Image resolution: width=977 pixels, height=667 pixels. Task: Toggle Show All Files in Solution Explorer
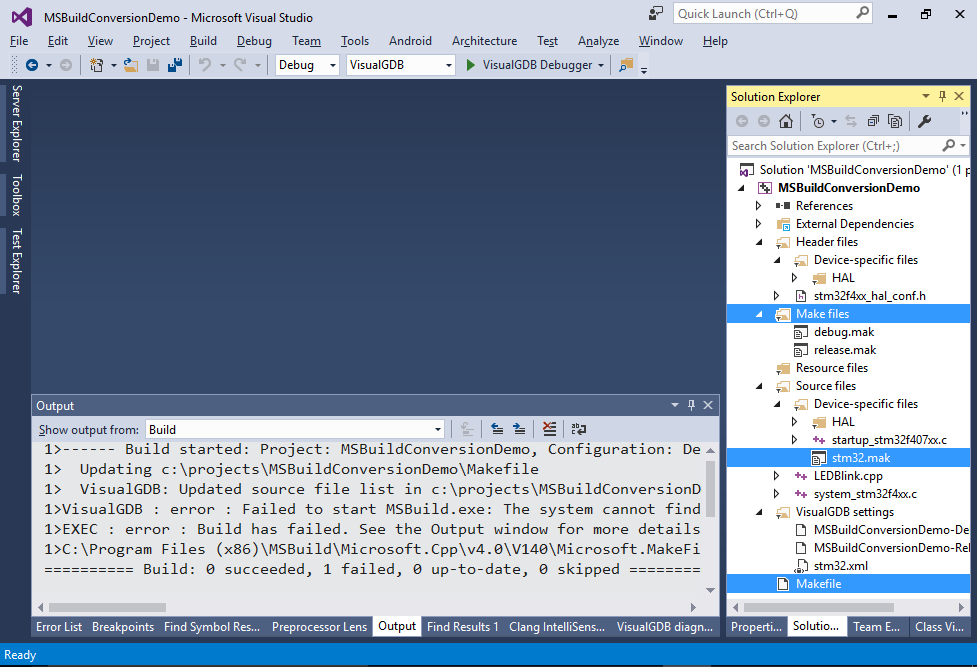pyautogui.click(x=895, y=121)
